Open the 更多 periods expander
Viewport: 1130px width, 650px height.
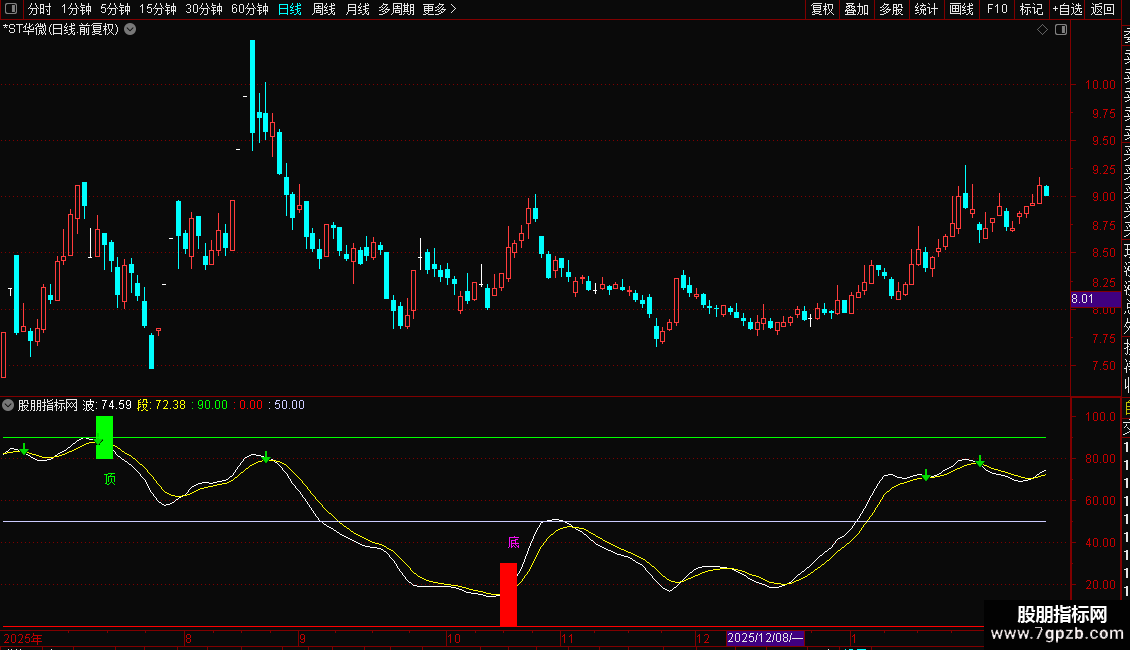pyautogui.click(x=439, y=10)
